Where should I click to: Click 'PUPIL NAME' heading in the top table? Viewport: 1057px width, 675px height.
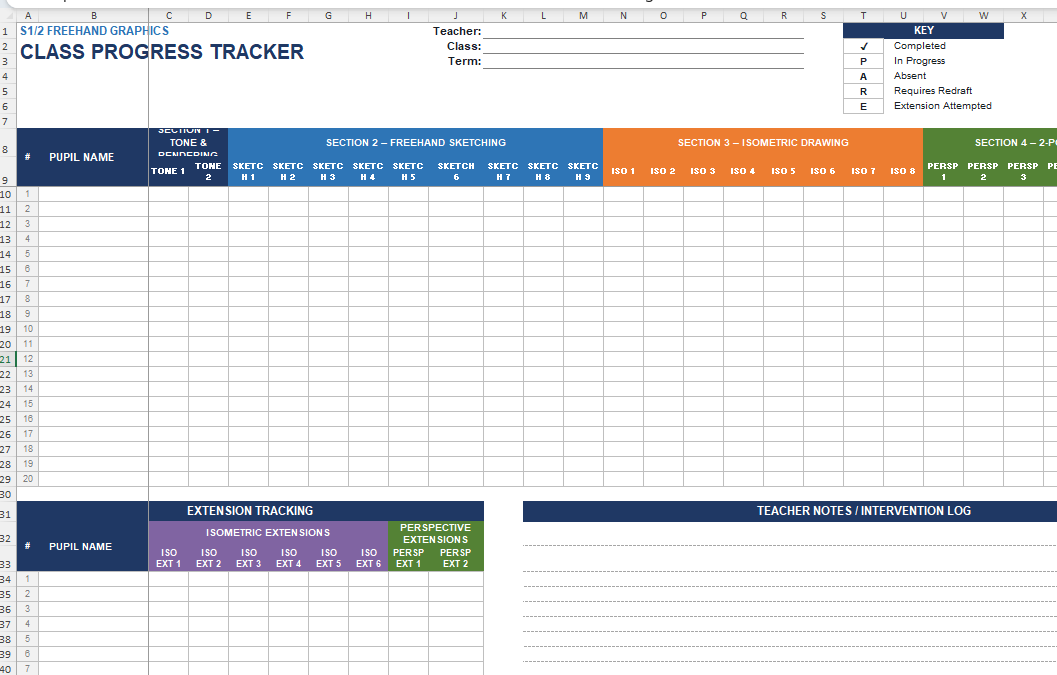click(82, 157)
